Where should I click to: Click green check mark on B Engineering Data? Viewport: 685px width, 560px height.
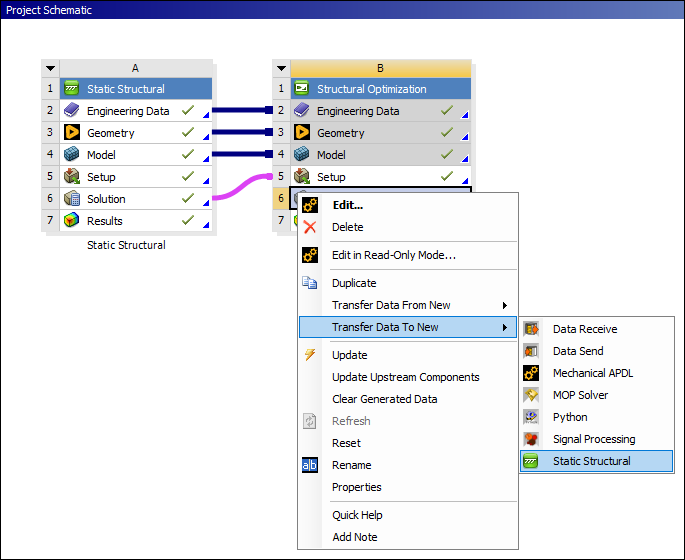pyautogui.click(x=447, y=110)
